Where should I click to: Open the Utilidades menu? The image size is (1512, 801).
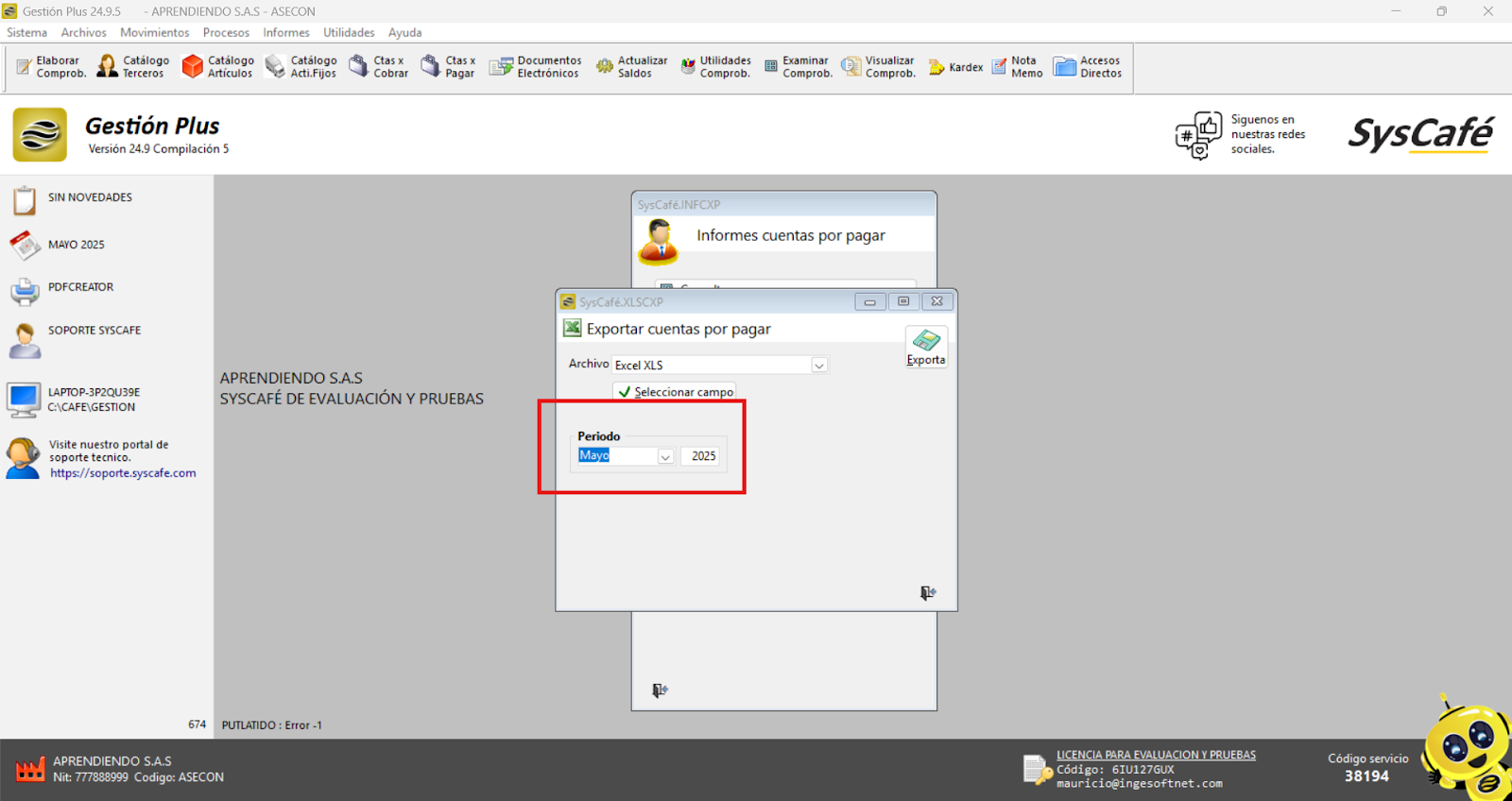349,32
